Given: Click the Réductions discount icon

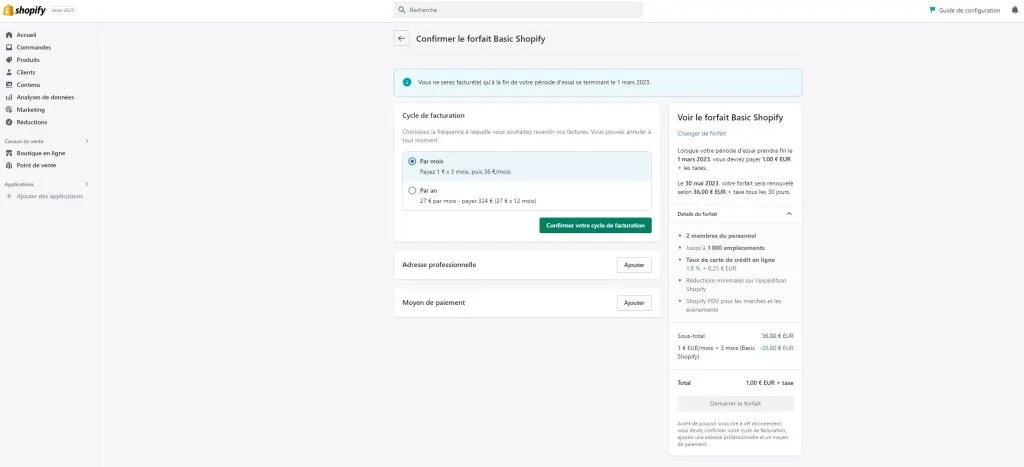Looking at the screenshot, I should 9,122.
